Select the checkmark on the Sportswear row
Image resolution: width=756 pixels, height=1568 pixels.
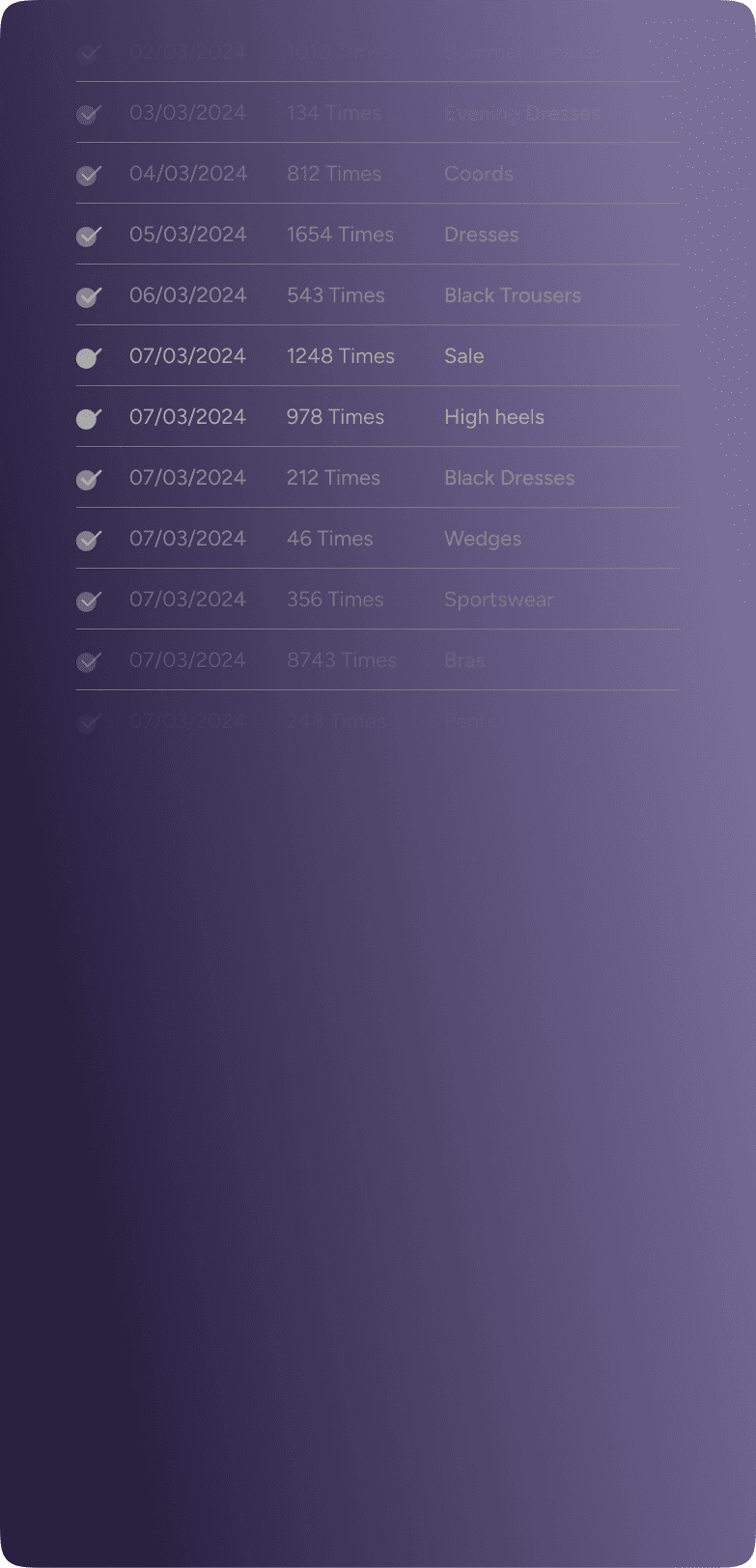click(89, 600)
